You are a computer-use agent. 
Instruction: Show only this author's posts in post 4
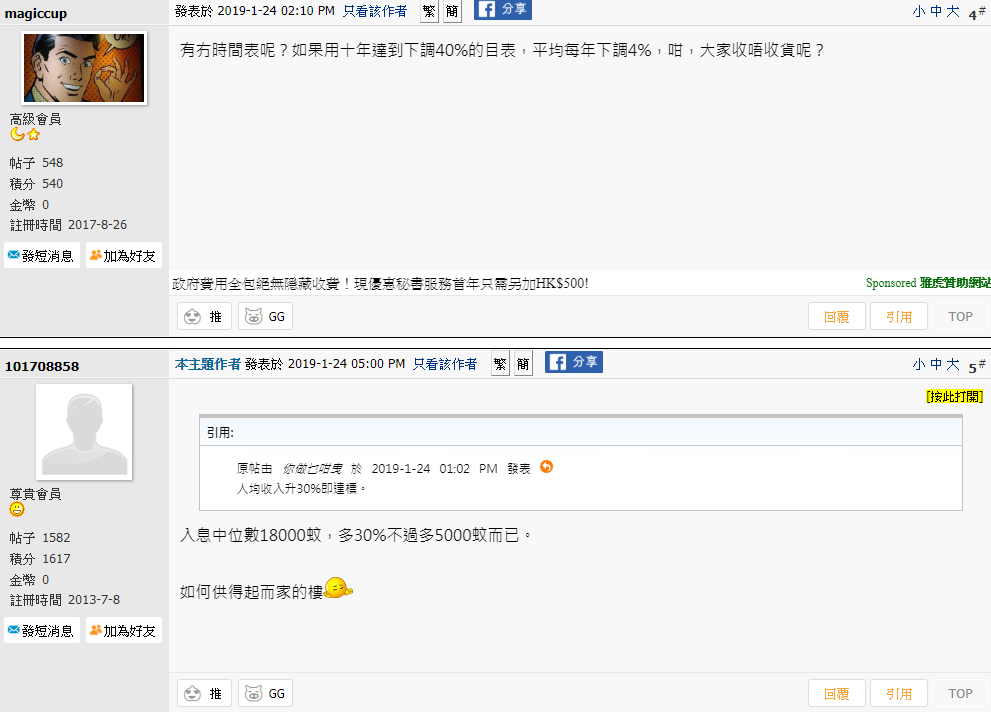[375, 11]
